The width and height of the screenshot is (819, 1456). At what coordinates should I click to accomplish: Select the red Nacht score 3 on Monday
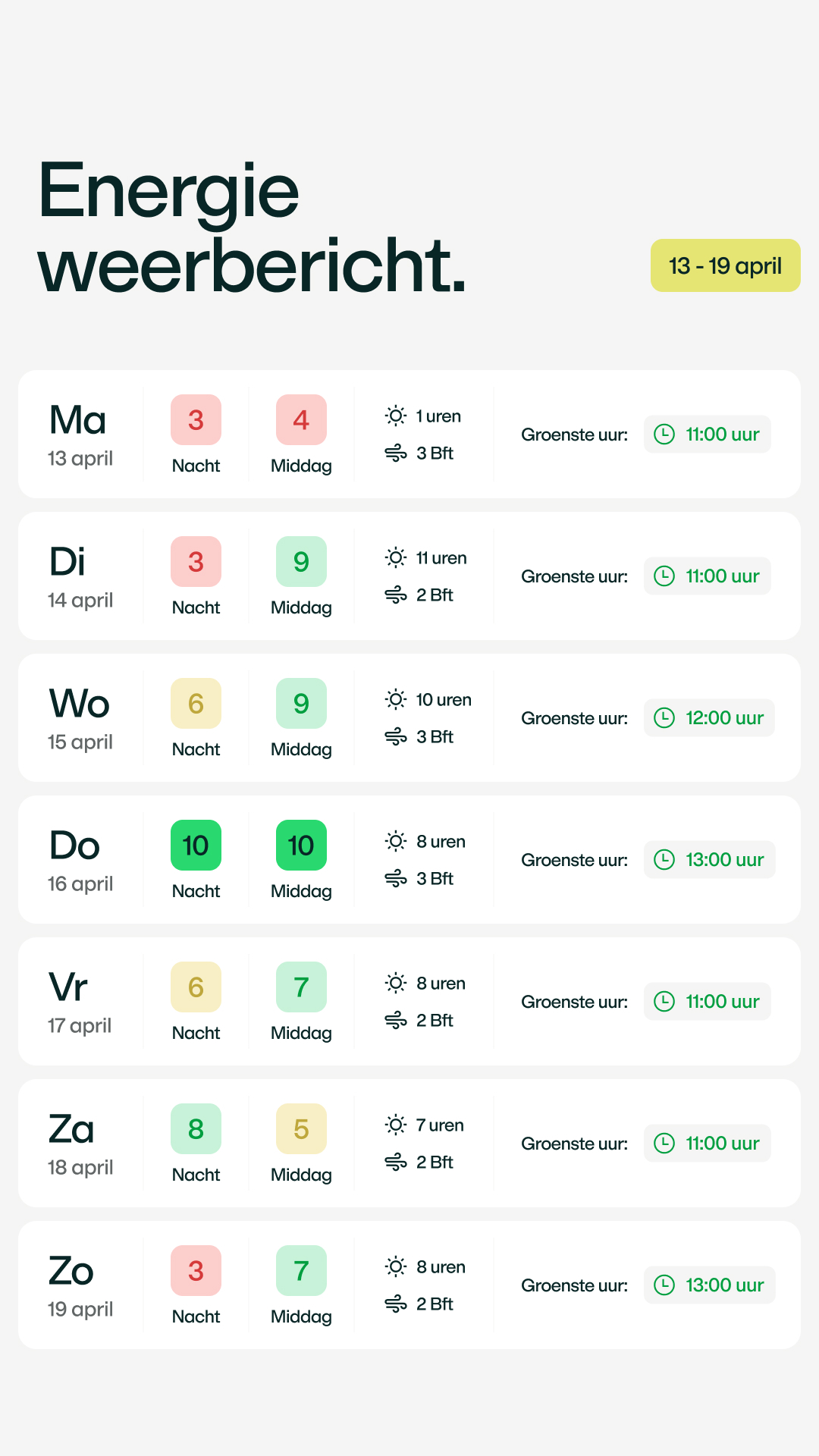click(196, 419)
